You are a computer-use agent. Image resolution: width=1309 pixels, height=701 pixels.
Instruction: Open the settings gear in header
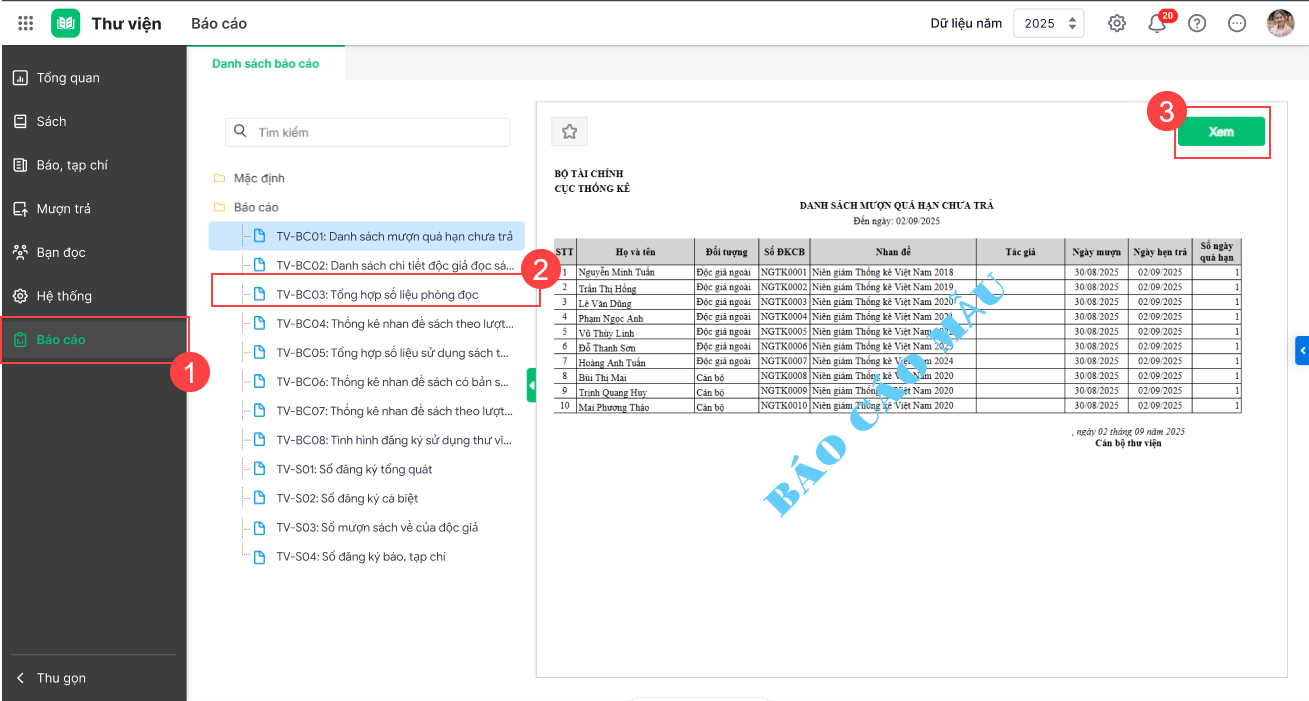point(1117,23)
